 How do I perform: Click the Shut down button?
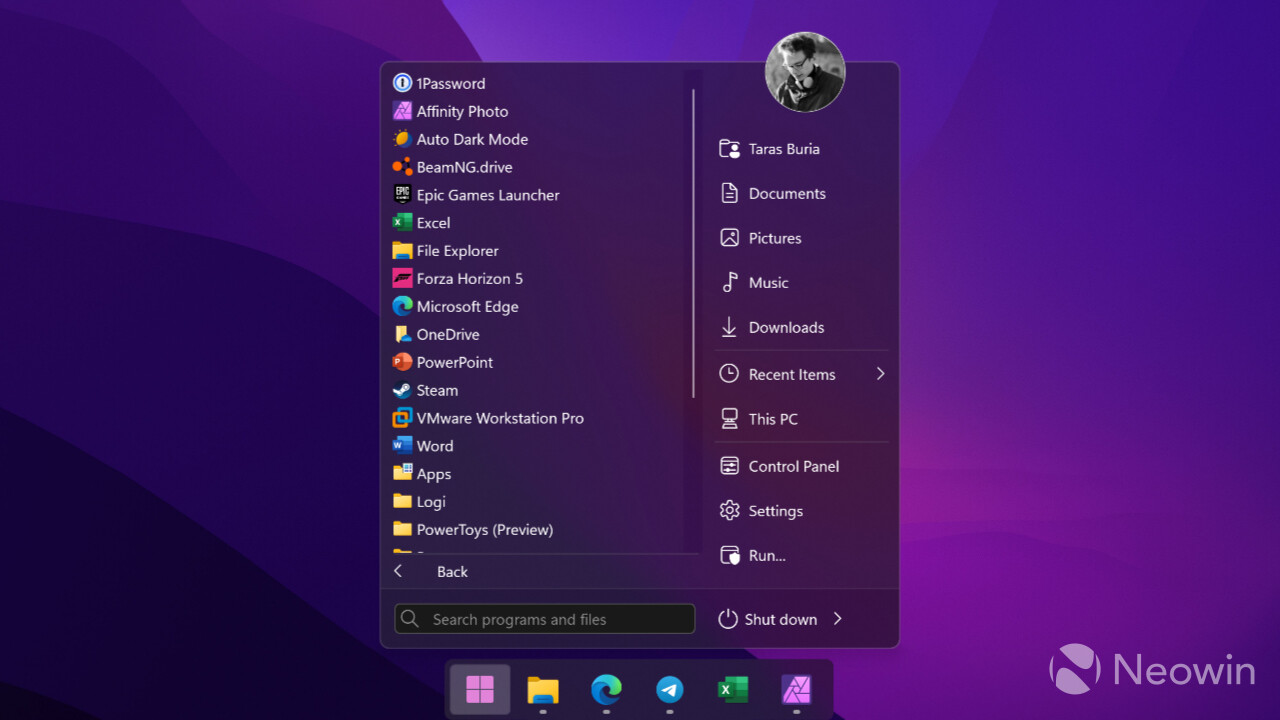tap(768, 619)
